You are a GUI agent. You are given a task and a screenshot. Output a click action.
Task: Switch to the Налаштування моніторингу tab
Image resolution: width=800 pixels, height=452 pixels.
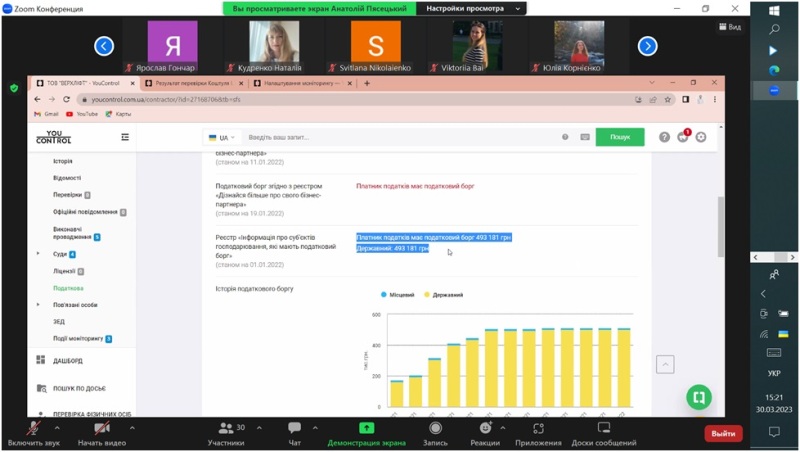pyautogui.click(x=302, y=83)
